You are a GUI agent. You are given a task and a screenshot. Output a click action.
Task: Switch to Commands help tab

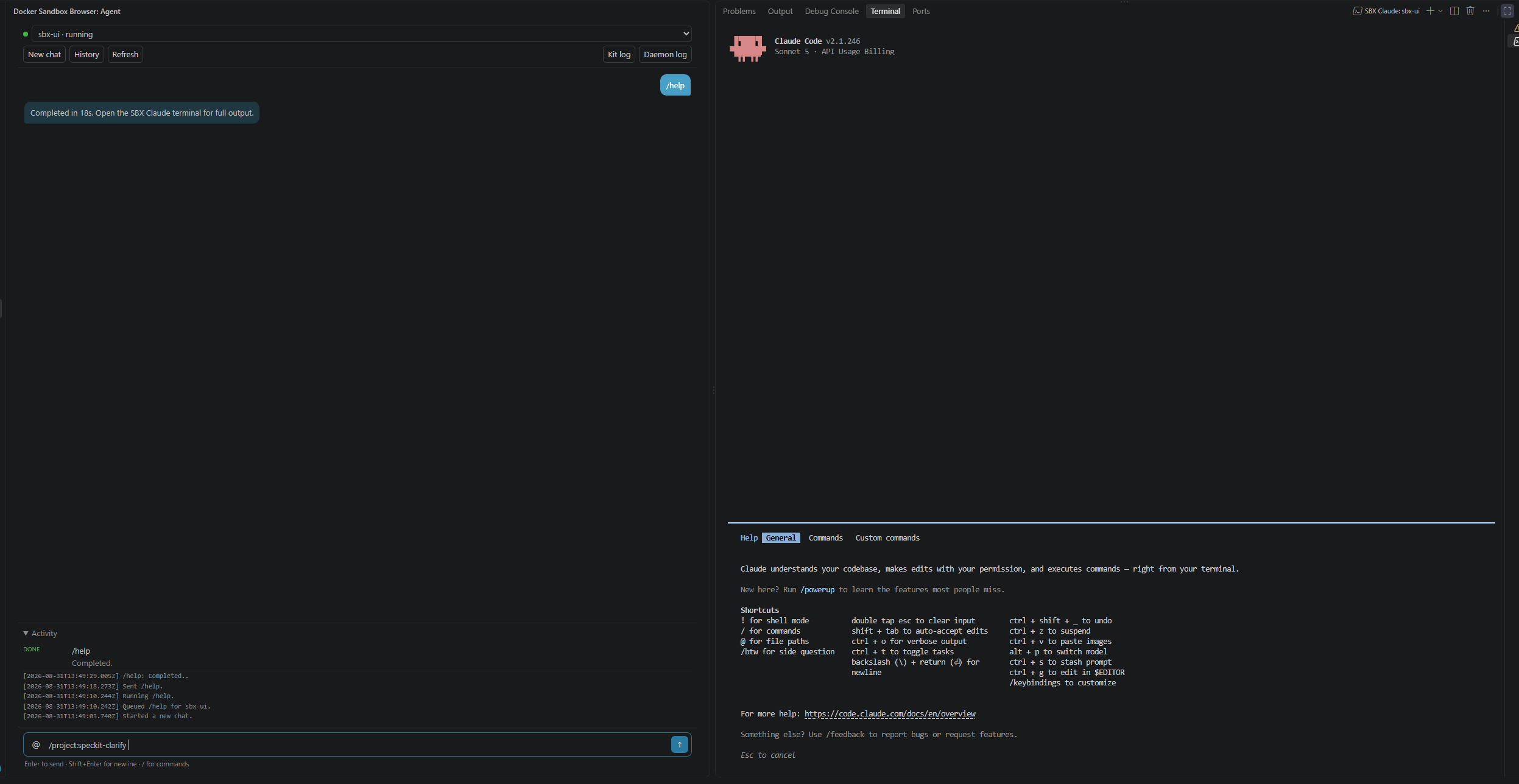point(826,538)
